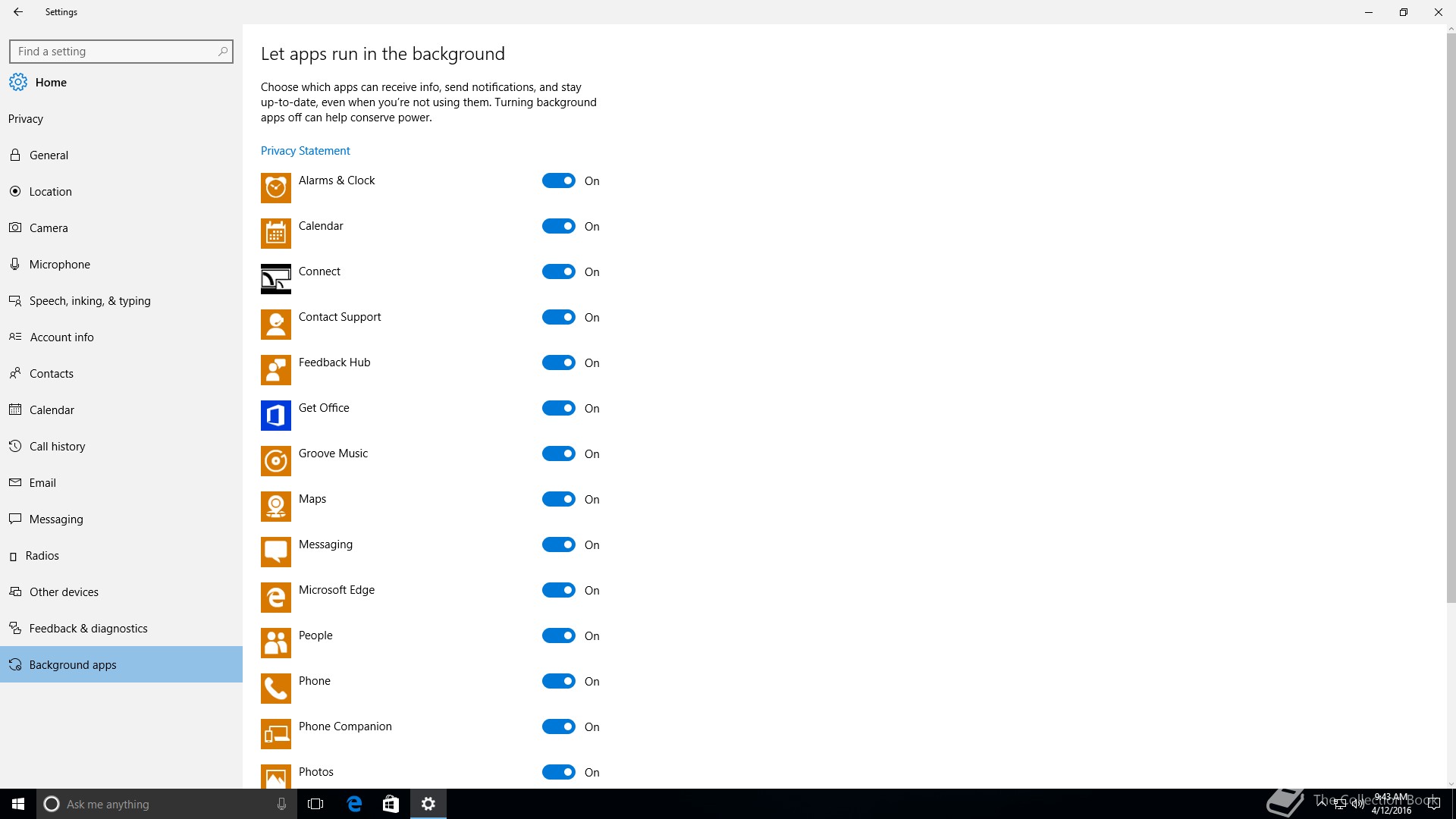Viewport: 1456px width, 819px height.
Task: Open Email privacy settings
Action: tap(121, 482)
